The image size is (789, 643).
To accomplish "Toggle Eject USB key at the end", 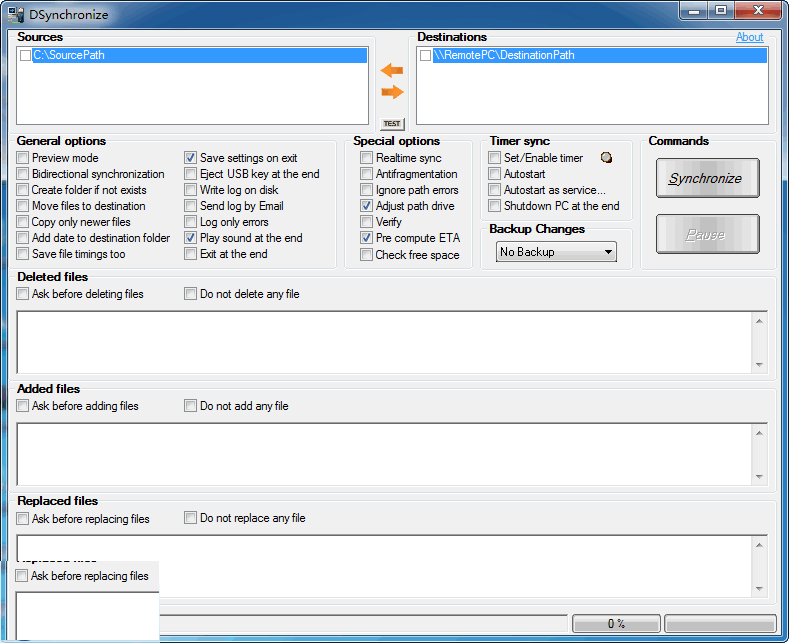I will [x=190, y=174].
